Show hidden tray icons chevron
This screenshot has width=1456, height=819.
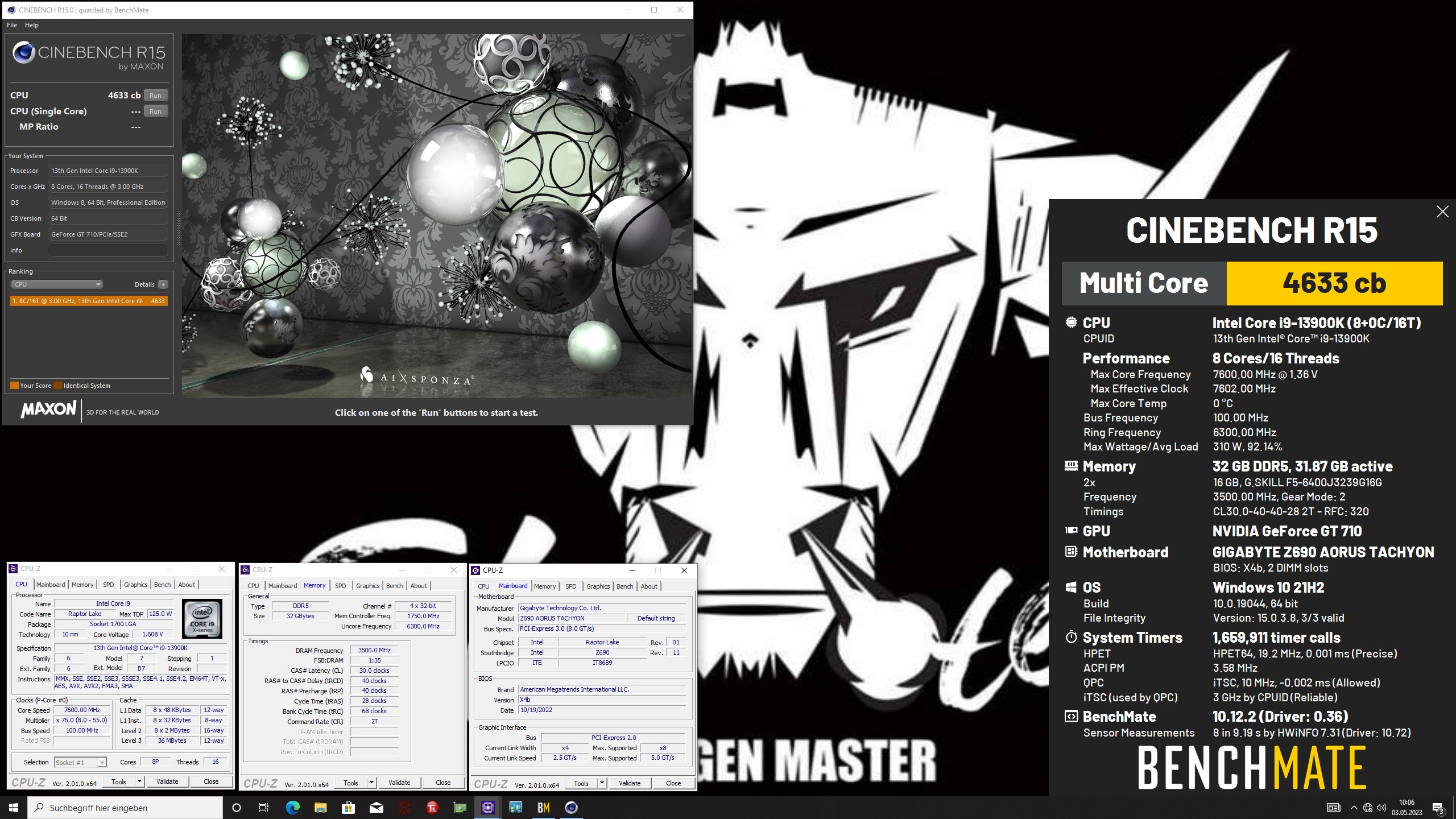point(1354,808)
